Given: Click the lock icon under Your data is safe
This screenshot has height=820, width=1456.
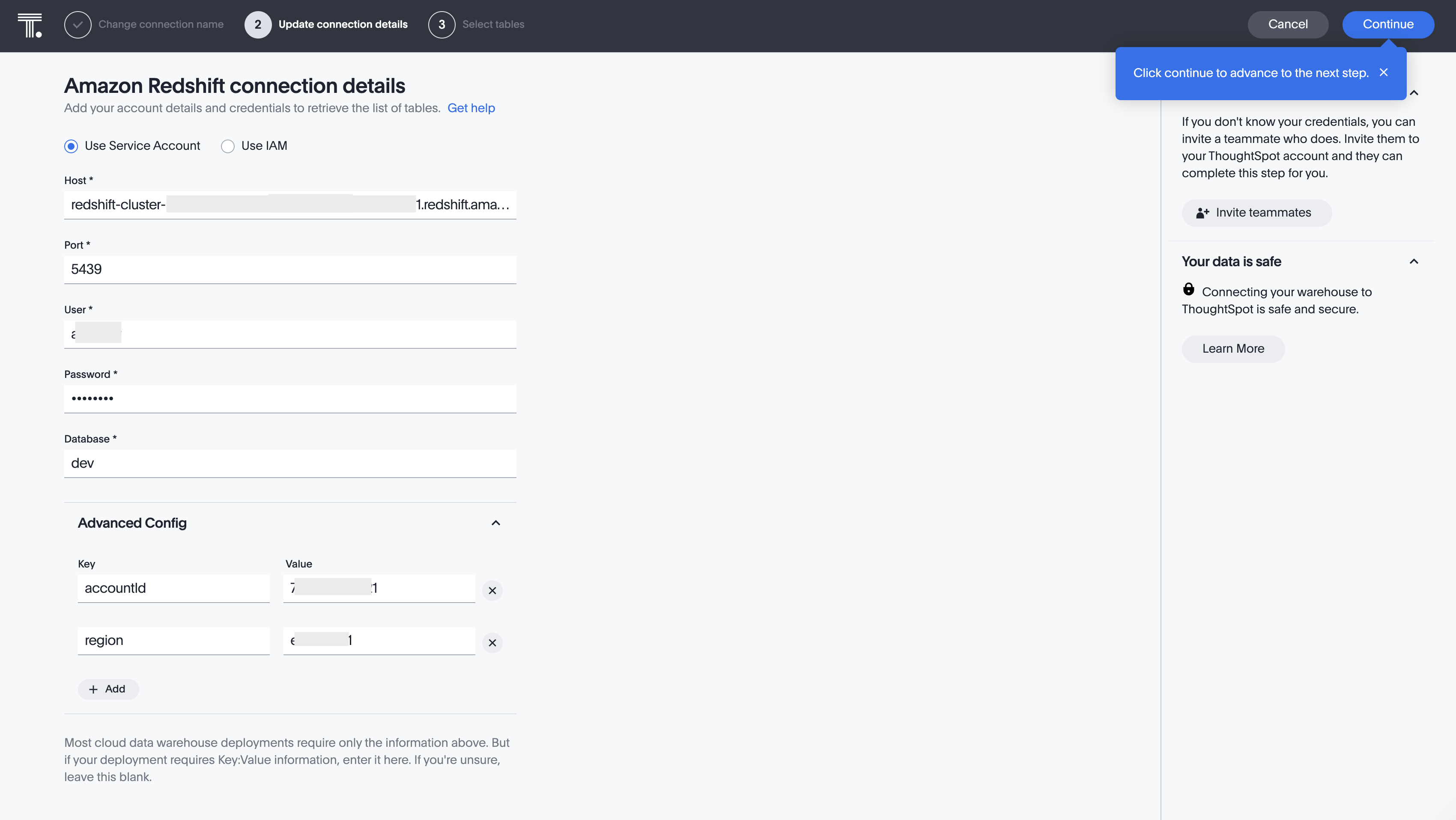Looking at the screenshot, I should (x=1188, y=290).
